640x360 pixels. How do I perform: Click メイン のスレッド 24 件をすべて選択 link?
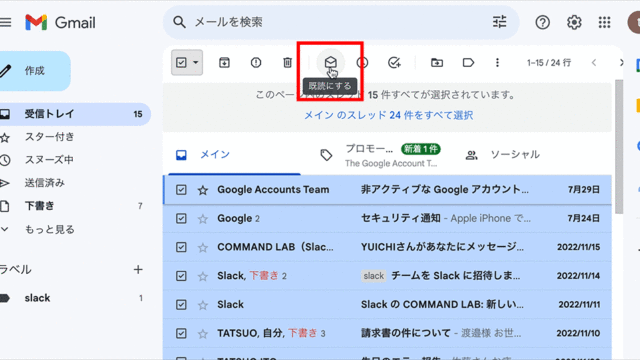coord(389,115)
